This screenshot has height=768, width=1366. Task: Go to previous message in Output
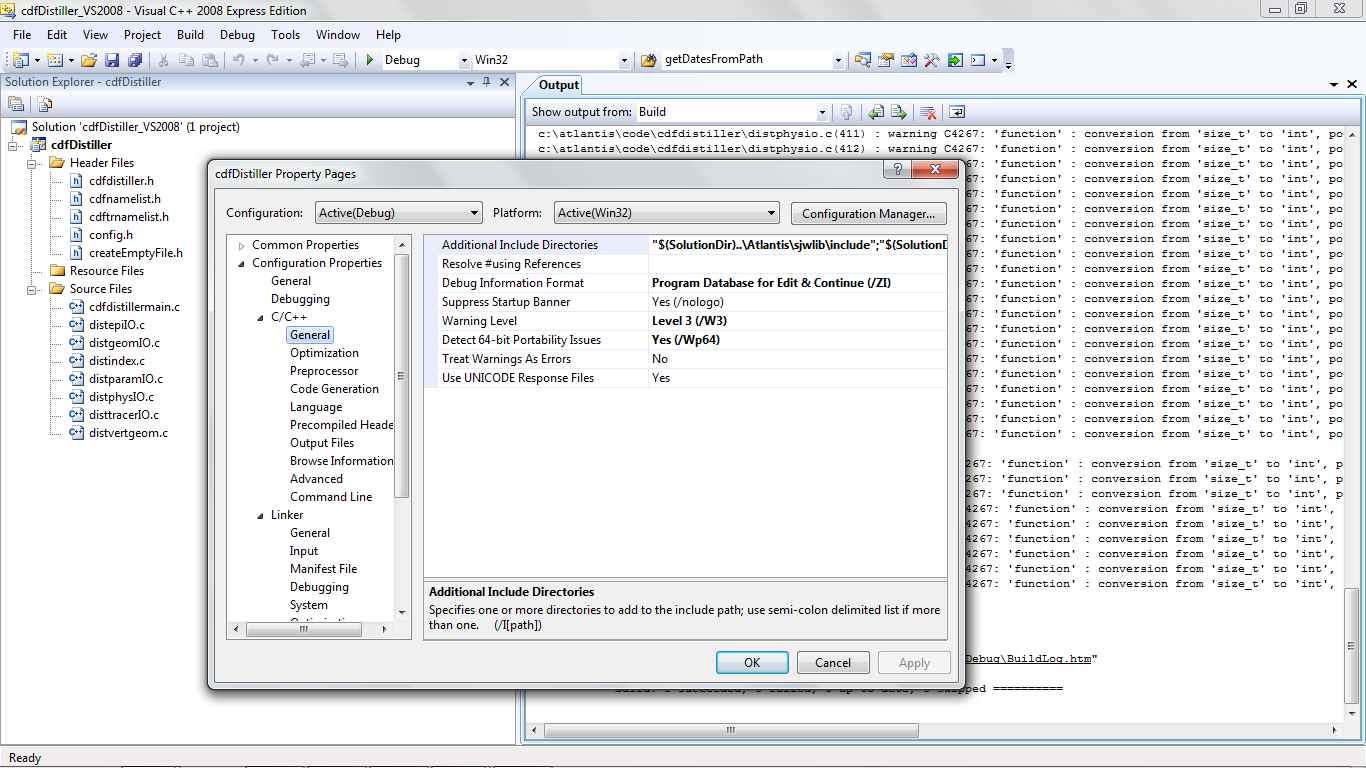pyautogui.click(x=876, y=112)
